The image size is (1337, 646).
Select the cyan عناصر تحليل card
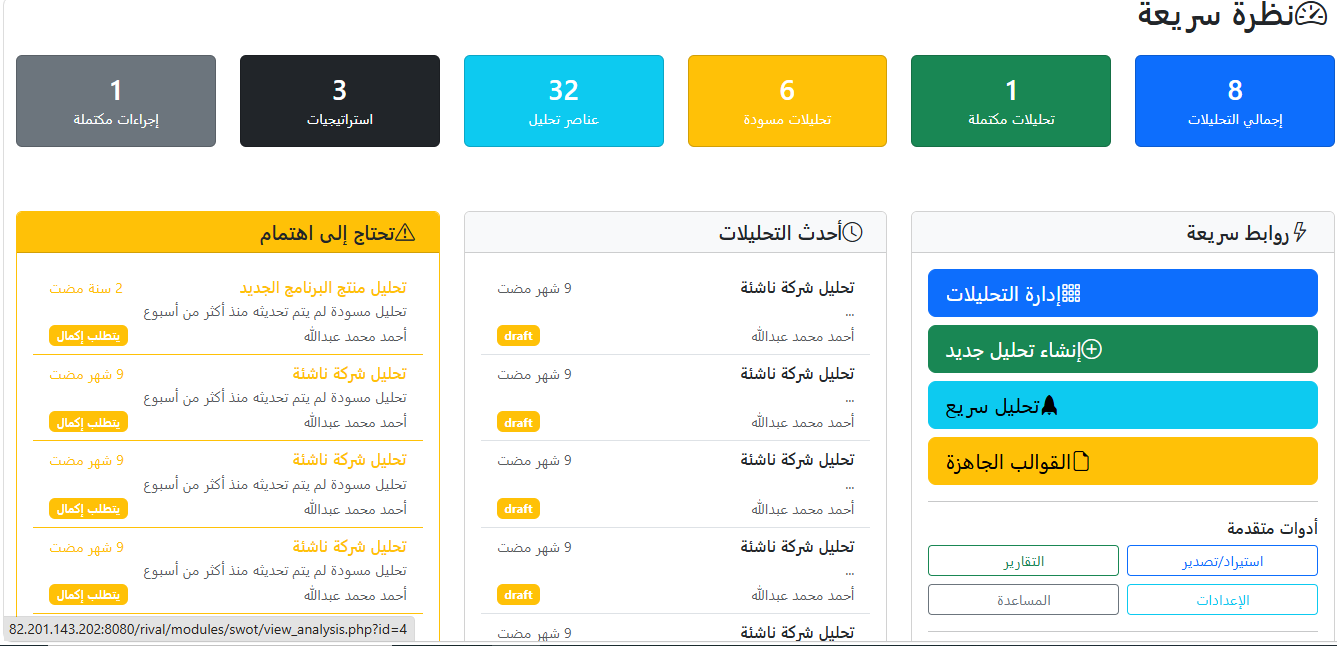(564, 101)
